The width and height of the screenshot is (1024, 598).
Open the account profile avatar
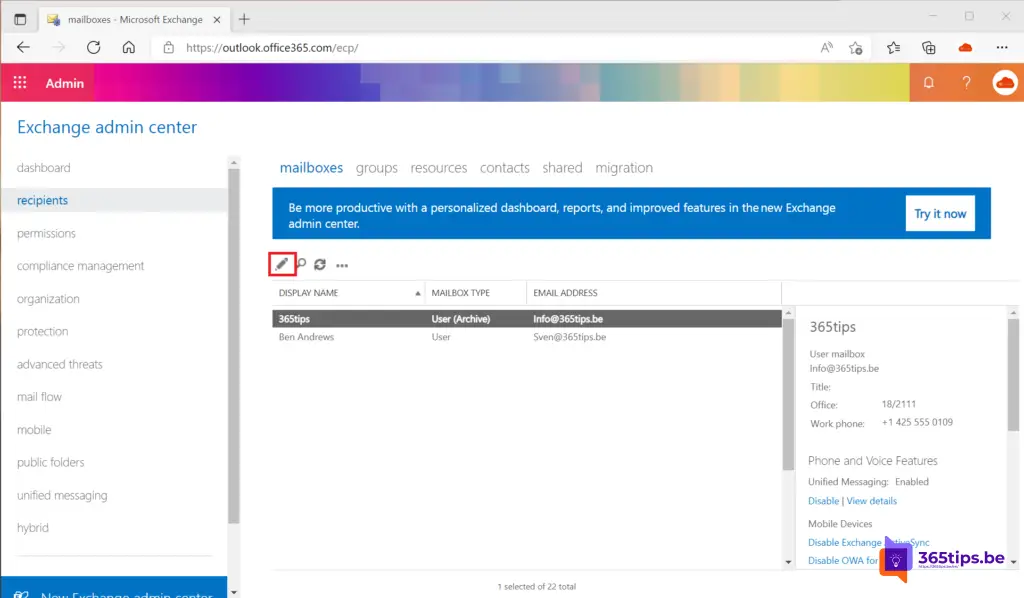1005,83
